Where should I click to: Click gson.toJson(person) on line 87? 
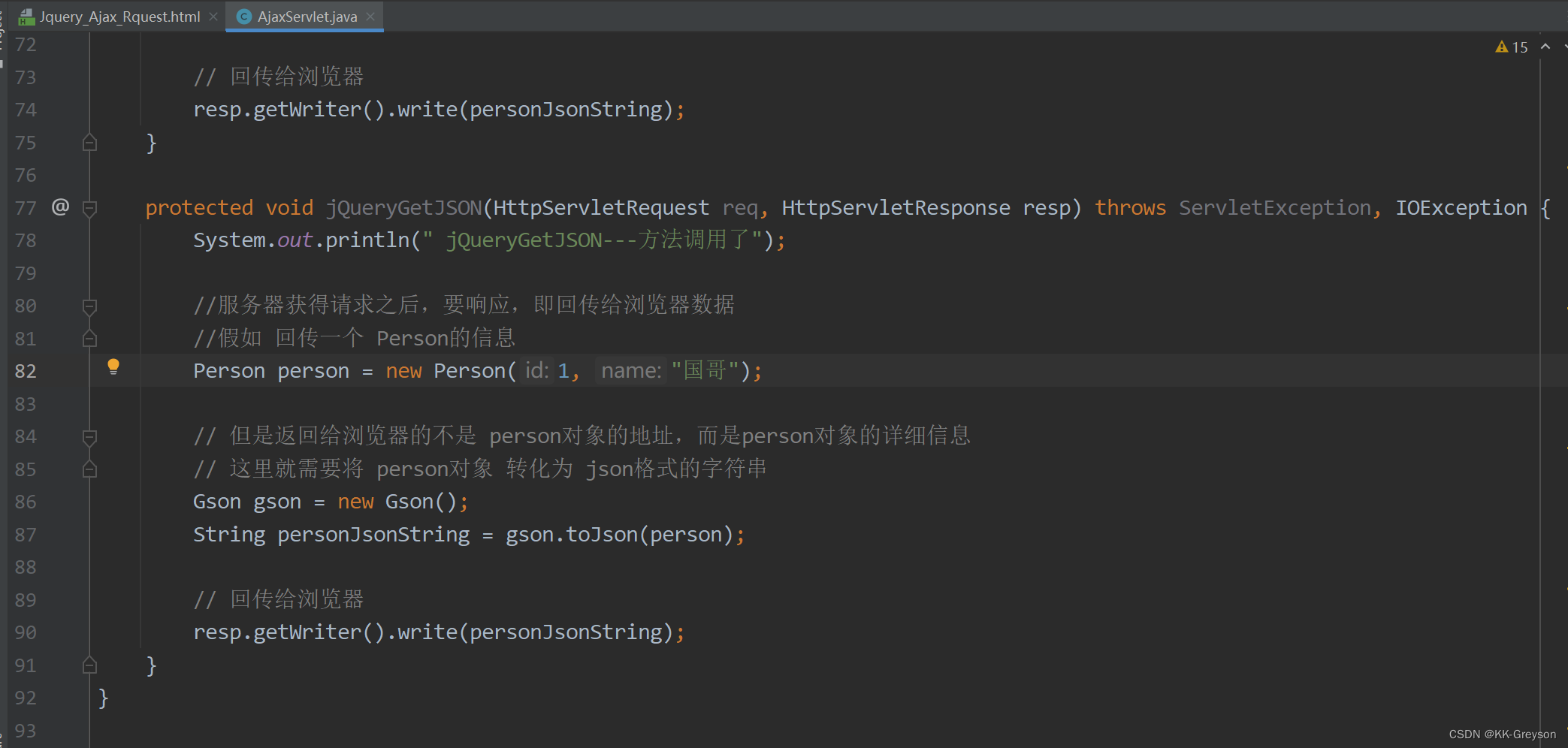pos(619,535)
